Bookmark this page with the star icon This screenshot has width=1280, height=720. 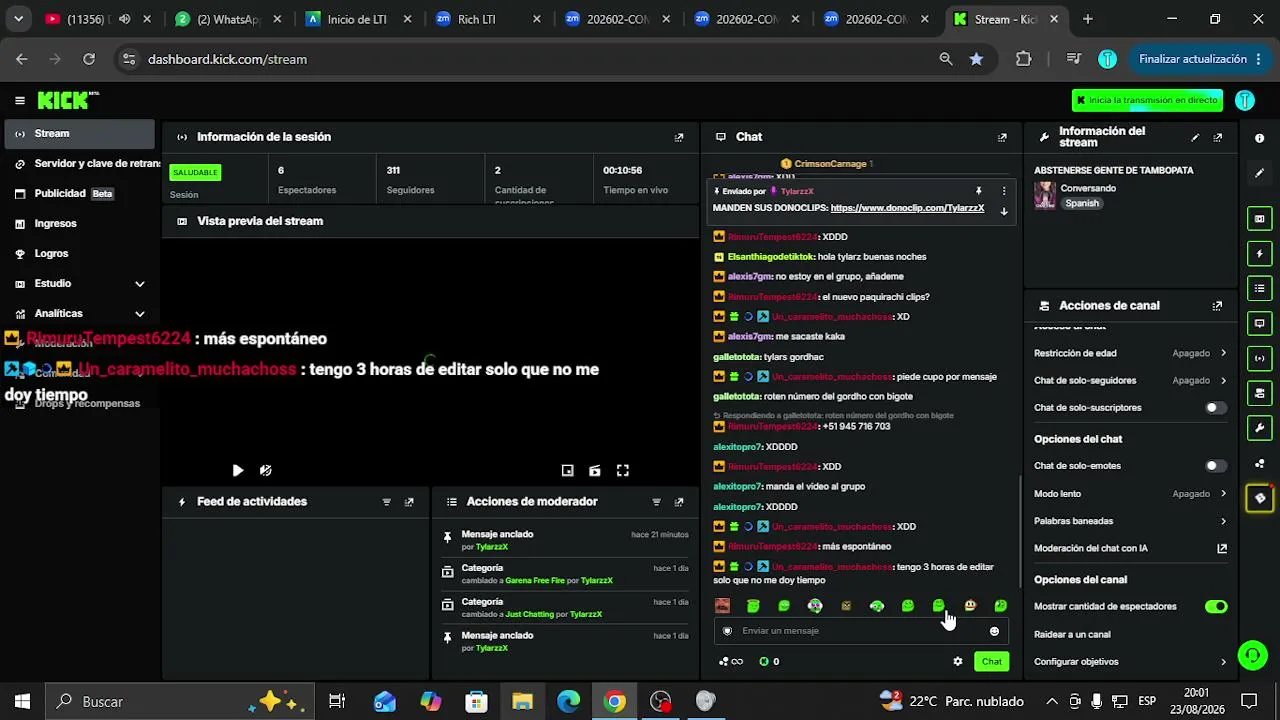click(976, 59)
